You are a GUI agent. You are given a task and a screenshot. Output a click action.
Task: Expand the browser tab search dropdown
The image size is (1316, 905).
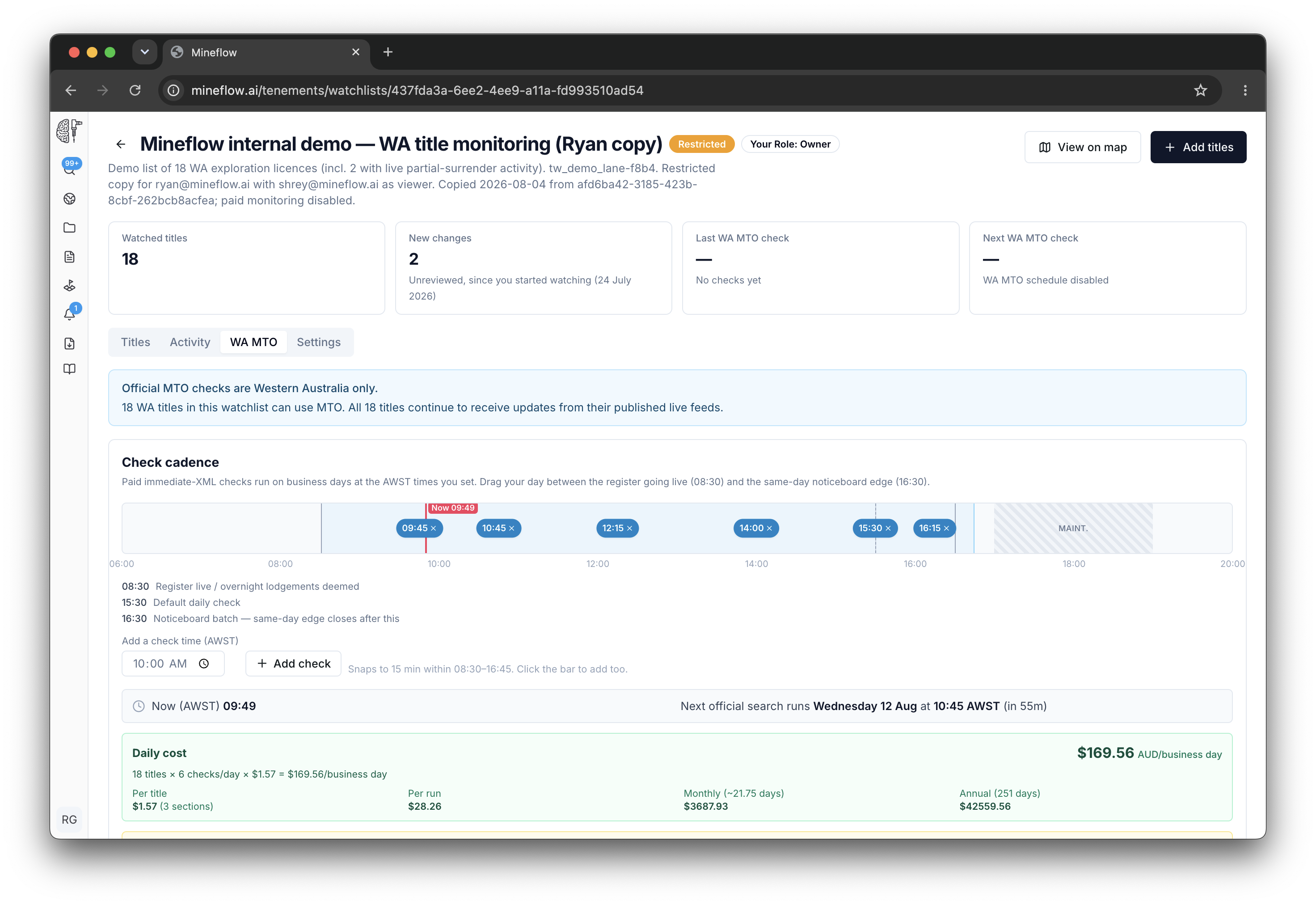point(144,52)
